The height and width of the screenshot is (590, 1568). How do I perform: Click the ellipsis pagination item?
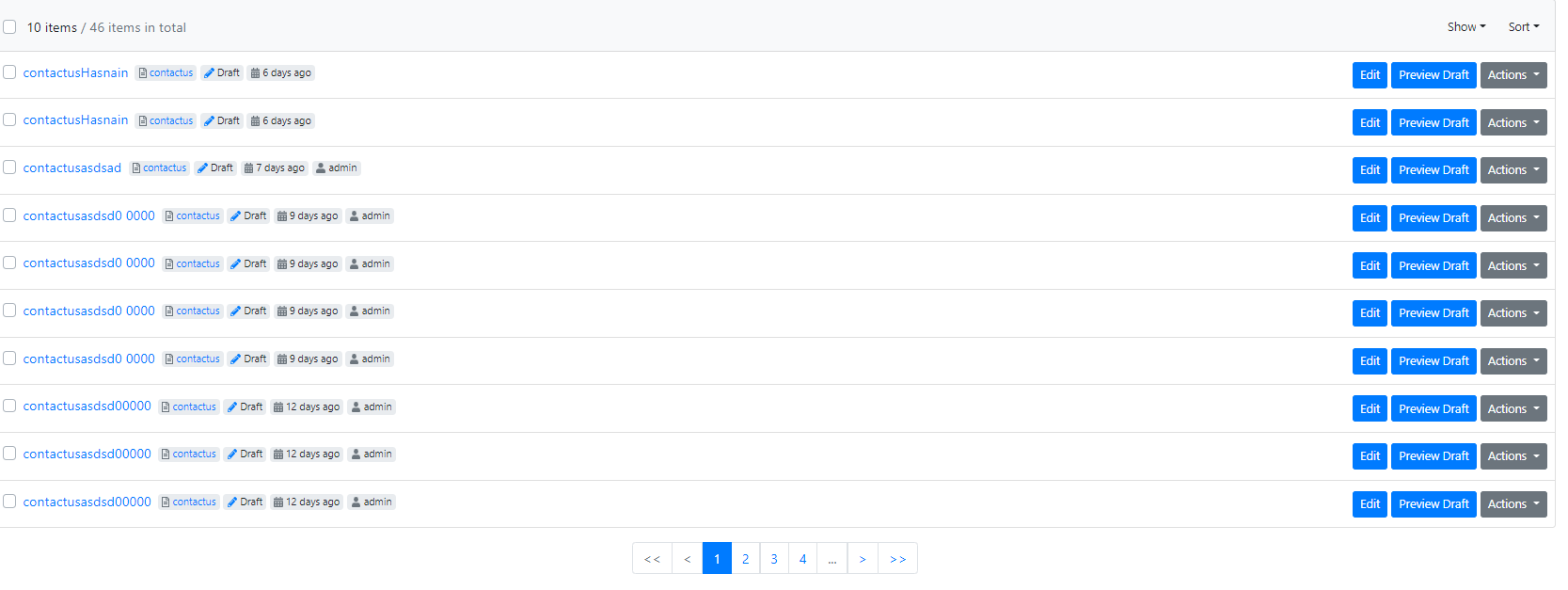point(832,559)
